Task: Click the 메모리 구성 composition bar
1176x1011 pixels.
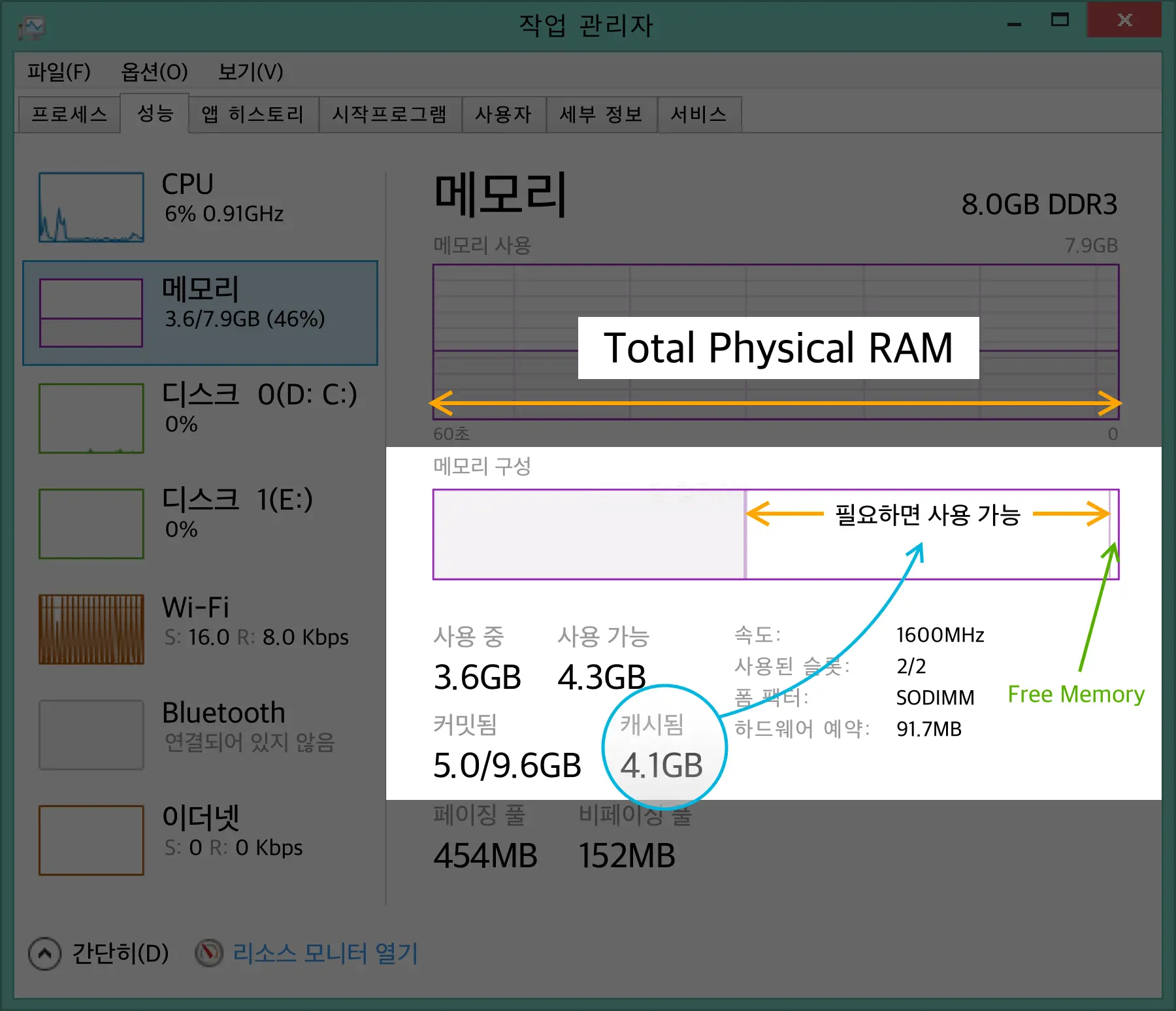Action: click(776, 534)
